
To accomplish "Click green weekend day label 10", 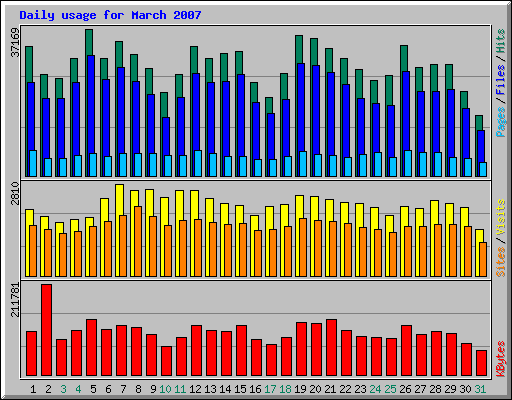I will (x=165, y=389).
